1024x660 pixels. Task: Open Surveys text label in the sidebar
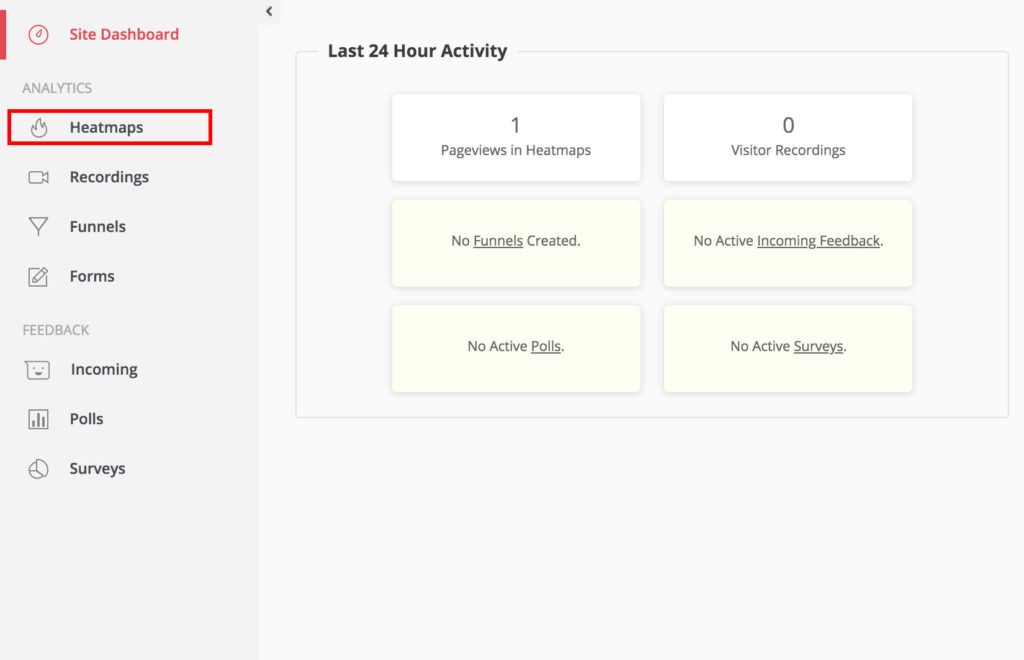[x=97, y=469]
